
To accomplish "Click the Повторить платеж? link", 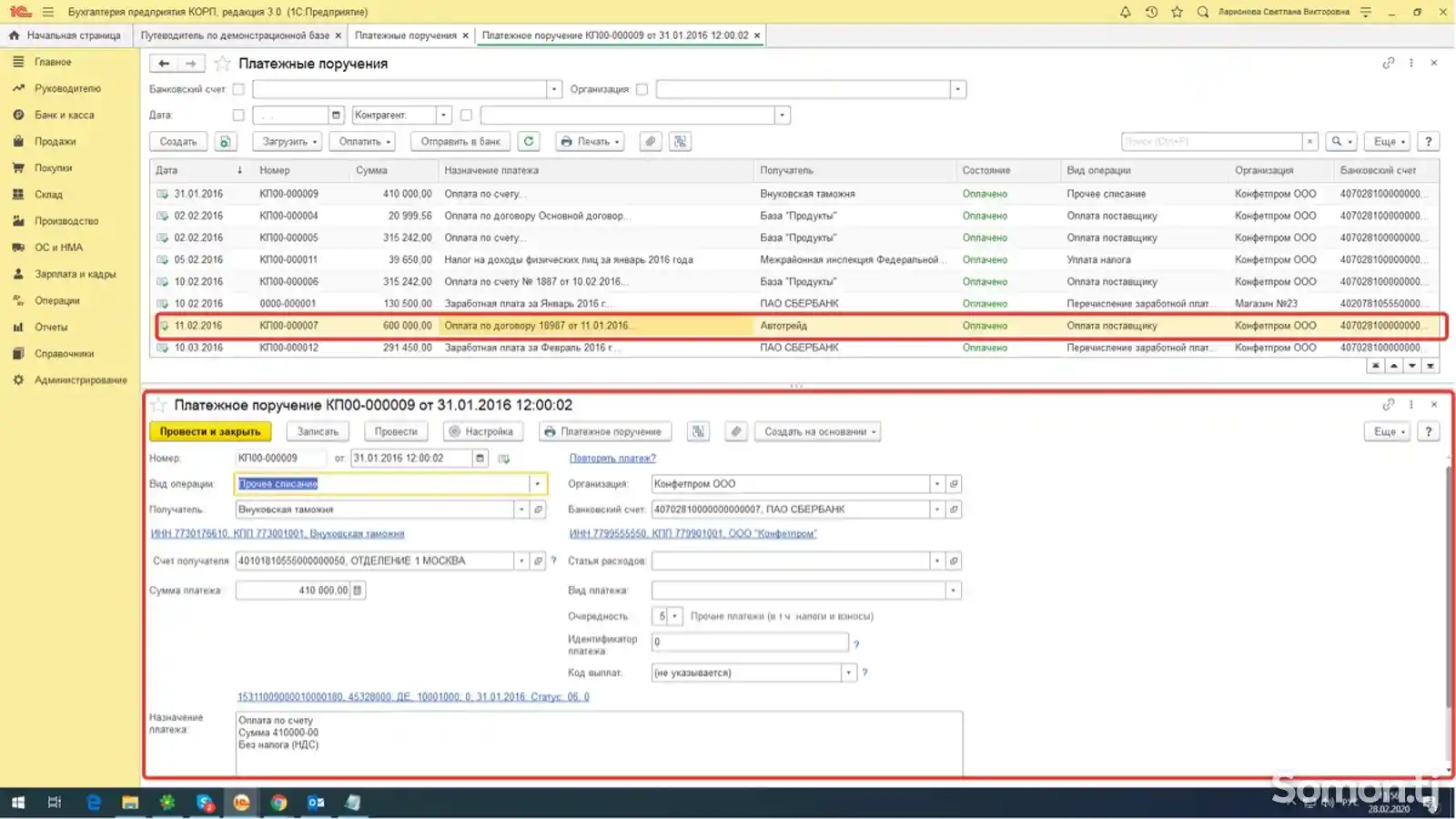I will [612, 458].
